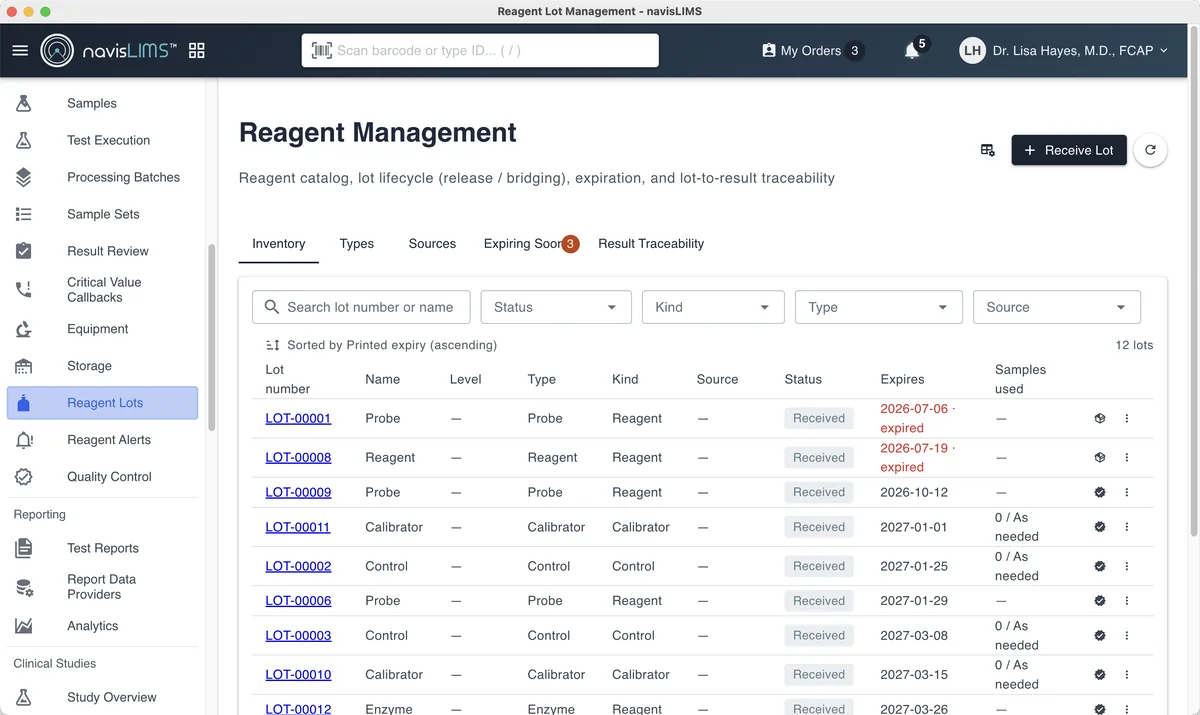Open the notifications bell

pos(912,50)
